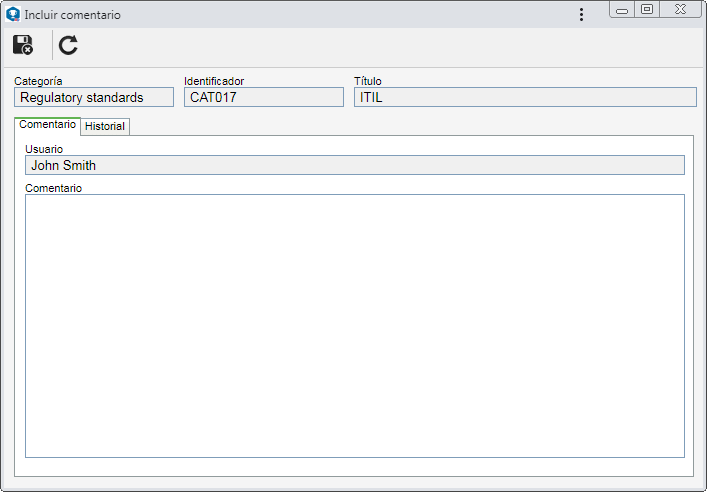707x492 pixels.
Task: Maximize the Incluir comentario window
Action: [x=647, y=9]
